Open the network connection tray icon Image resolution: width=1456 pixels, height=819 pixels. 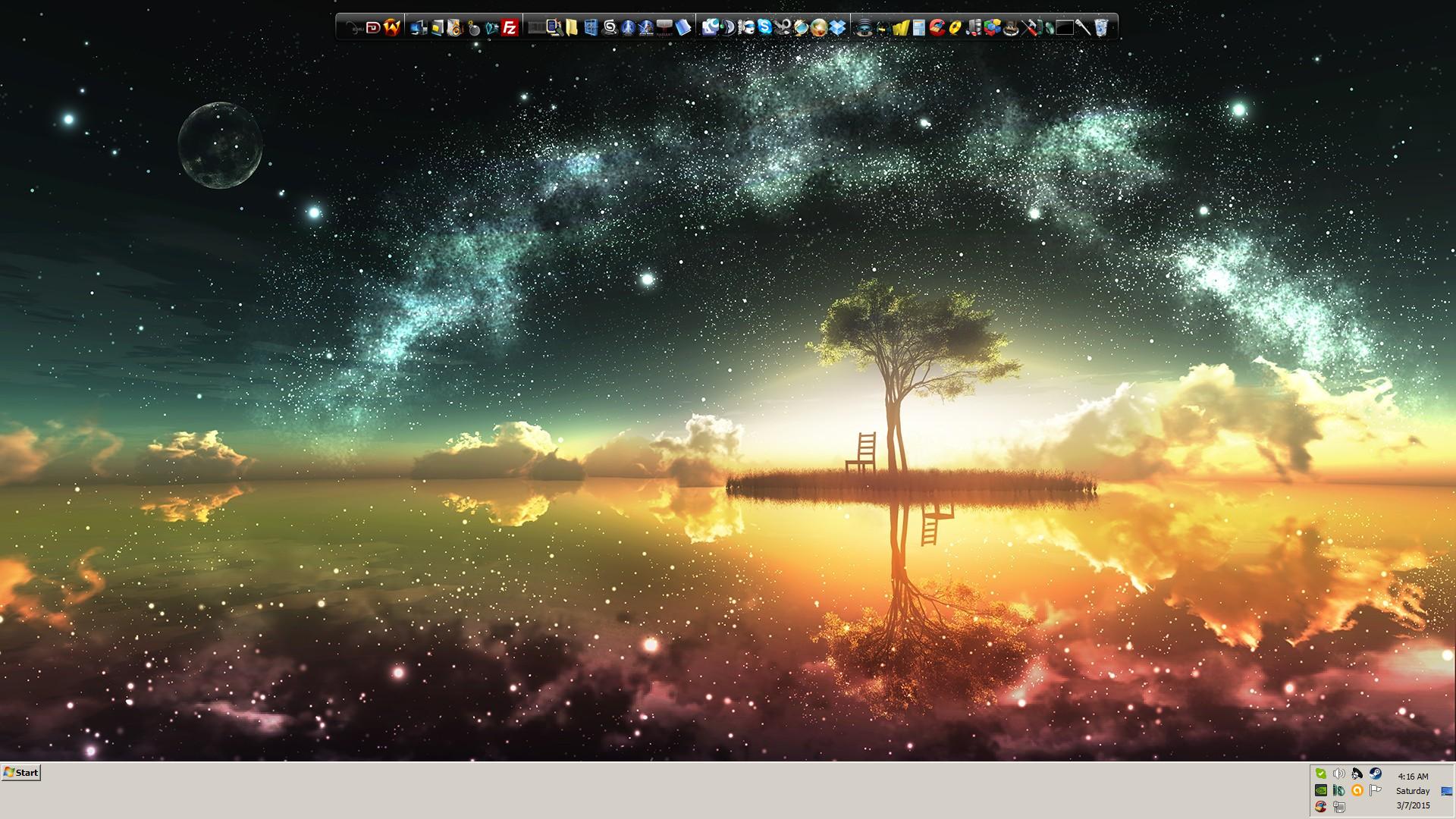[1339, 807]
